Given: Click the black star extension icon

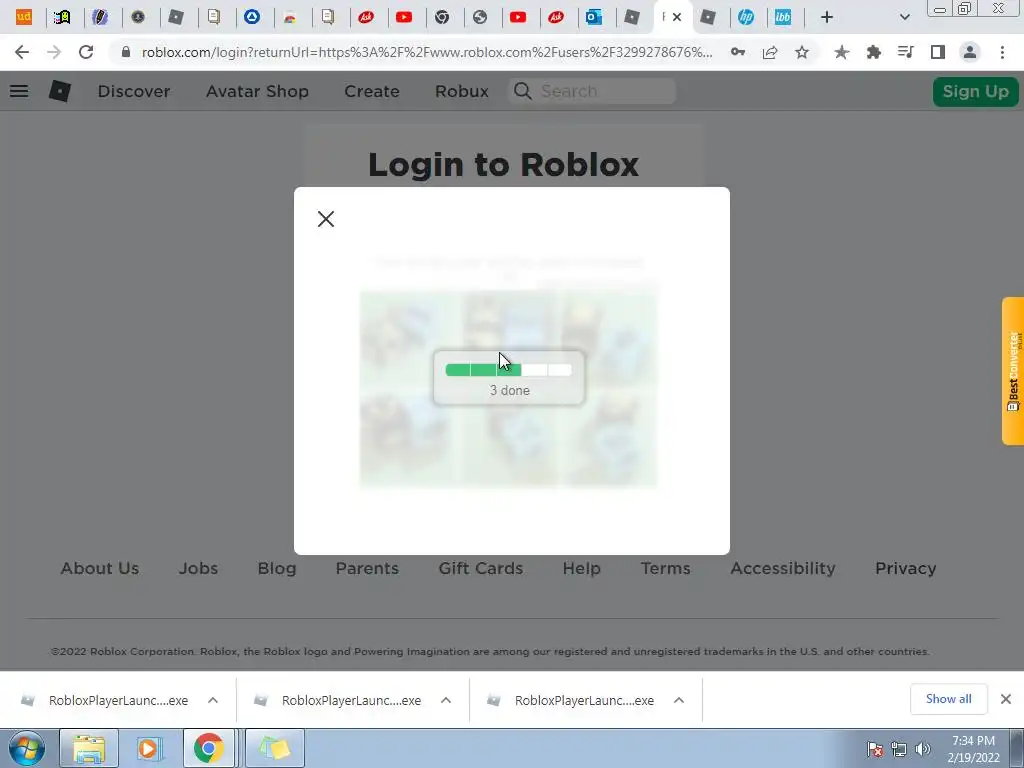Looking at the screenshot, I should pos(841,52).
